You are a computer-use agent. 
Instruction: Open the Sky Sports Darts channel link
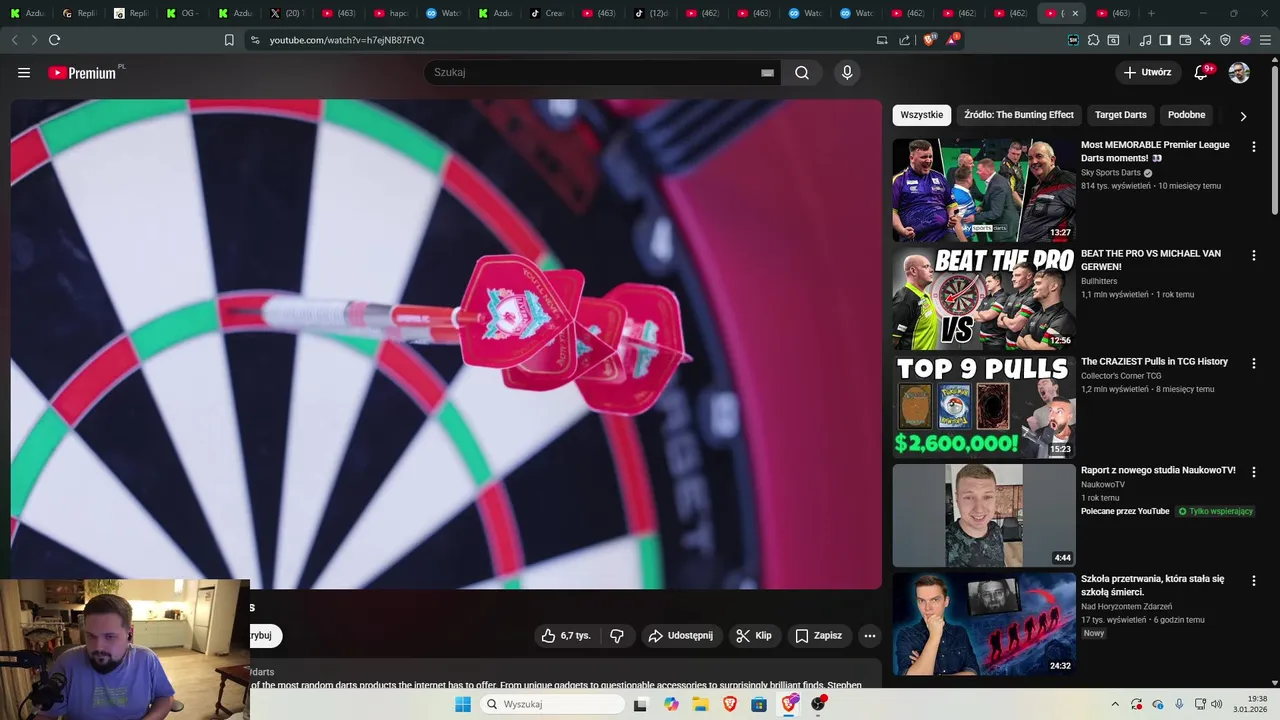[1110, 173]
